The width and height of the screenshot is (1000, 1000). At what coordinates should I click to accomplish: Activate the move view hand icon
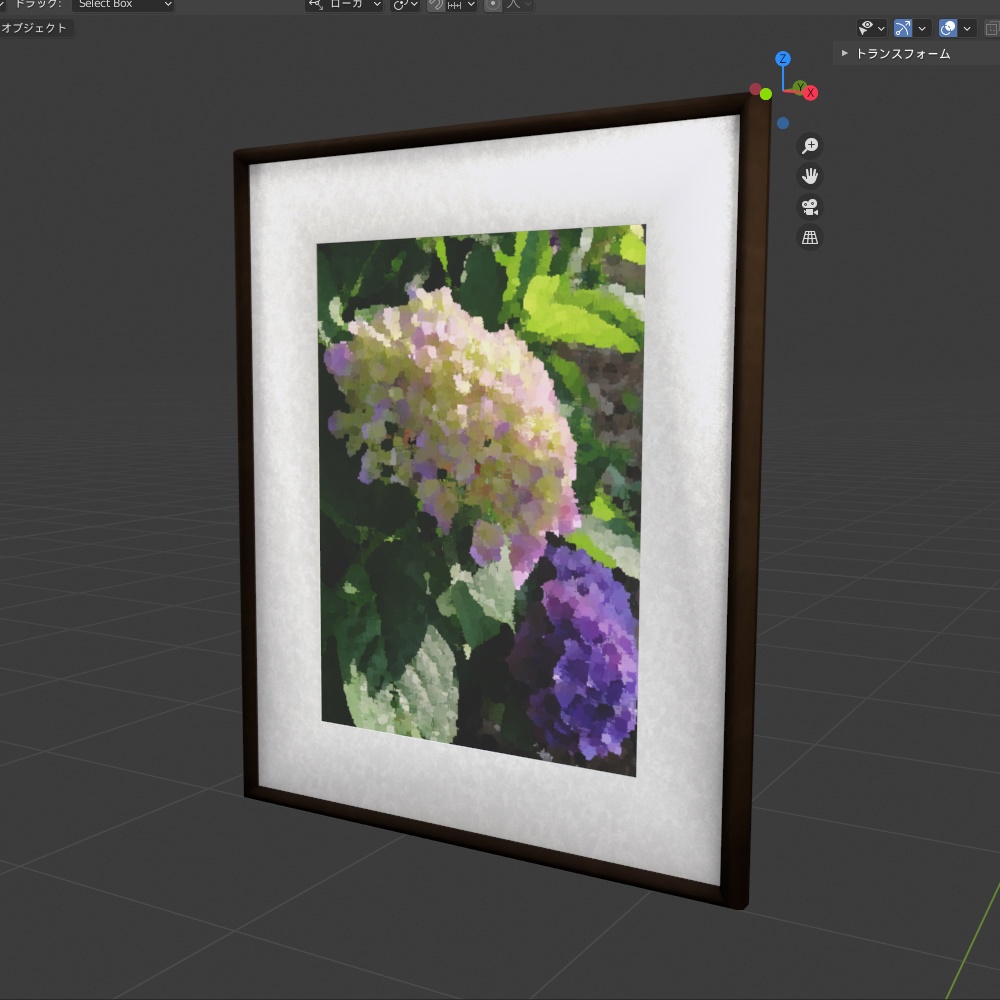(810, 176)
